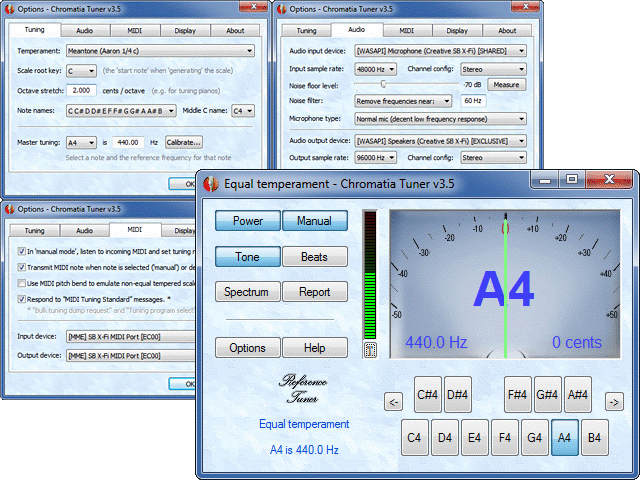Open the Temperament dropdown showing Meantone
This screenshot has width=640, height=480.
click(x=160, y=51)
